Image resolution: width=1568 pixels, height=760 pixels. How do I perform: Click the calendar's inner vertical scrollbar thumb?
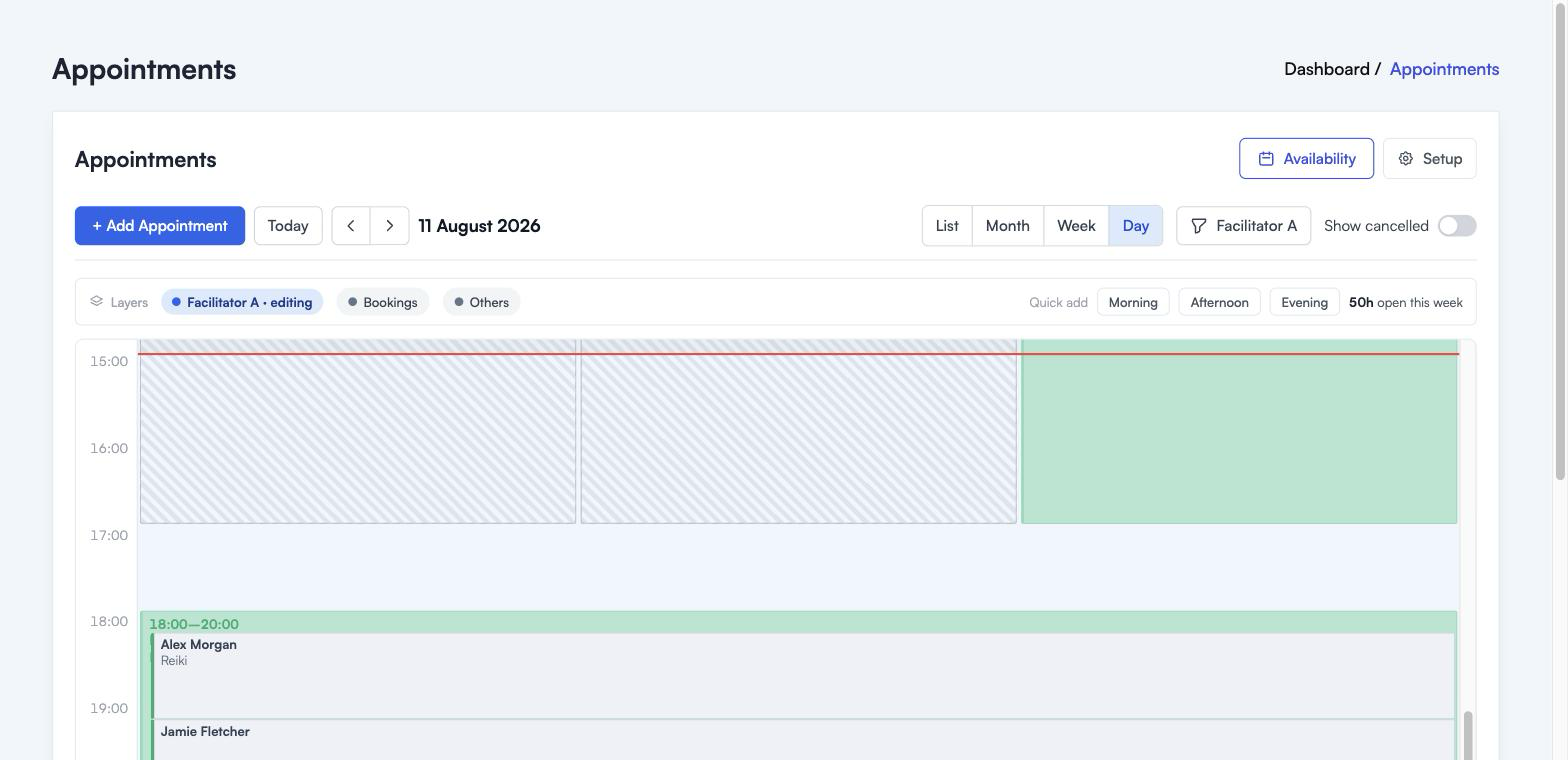(1468, 735)
